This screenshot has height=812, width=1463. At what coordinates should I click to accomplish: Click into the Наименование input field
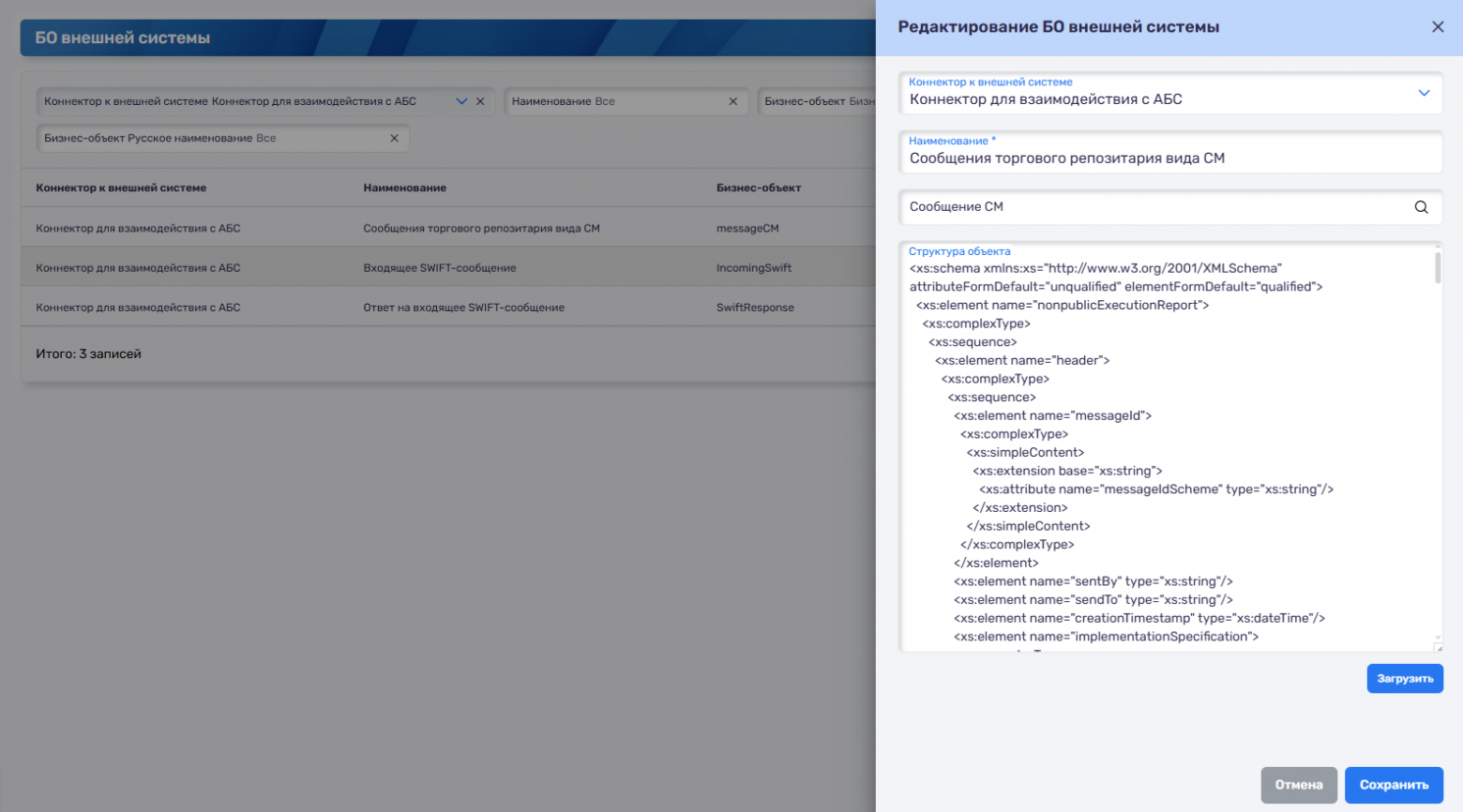click(x=1169, y=158)
